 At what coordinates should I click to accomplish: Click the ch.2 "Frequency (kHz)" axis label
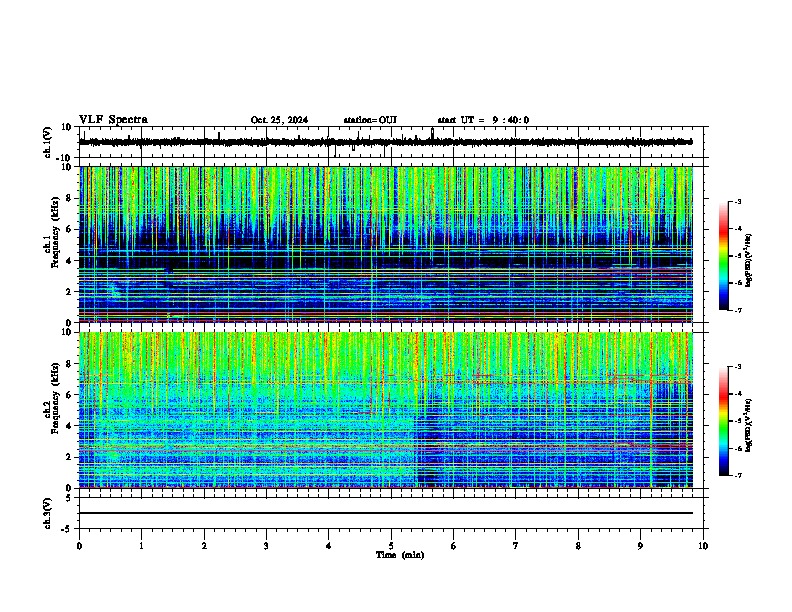[55, 398]
